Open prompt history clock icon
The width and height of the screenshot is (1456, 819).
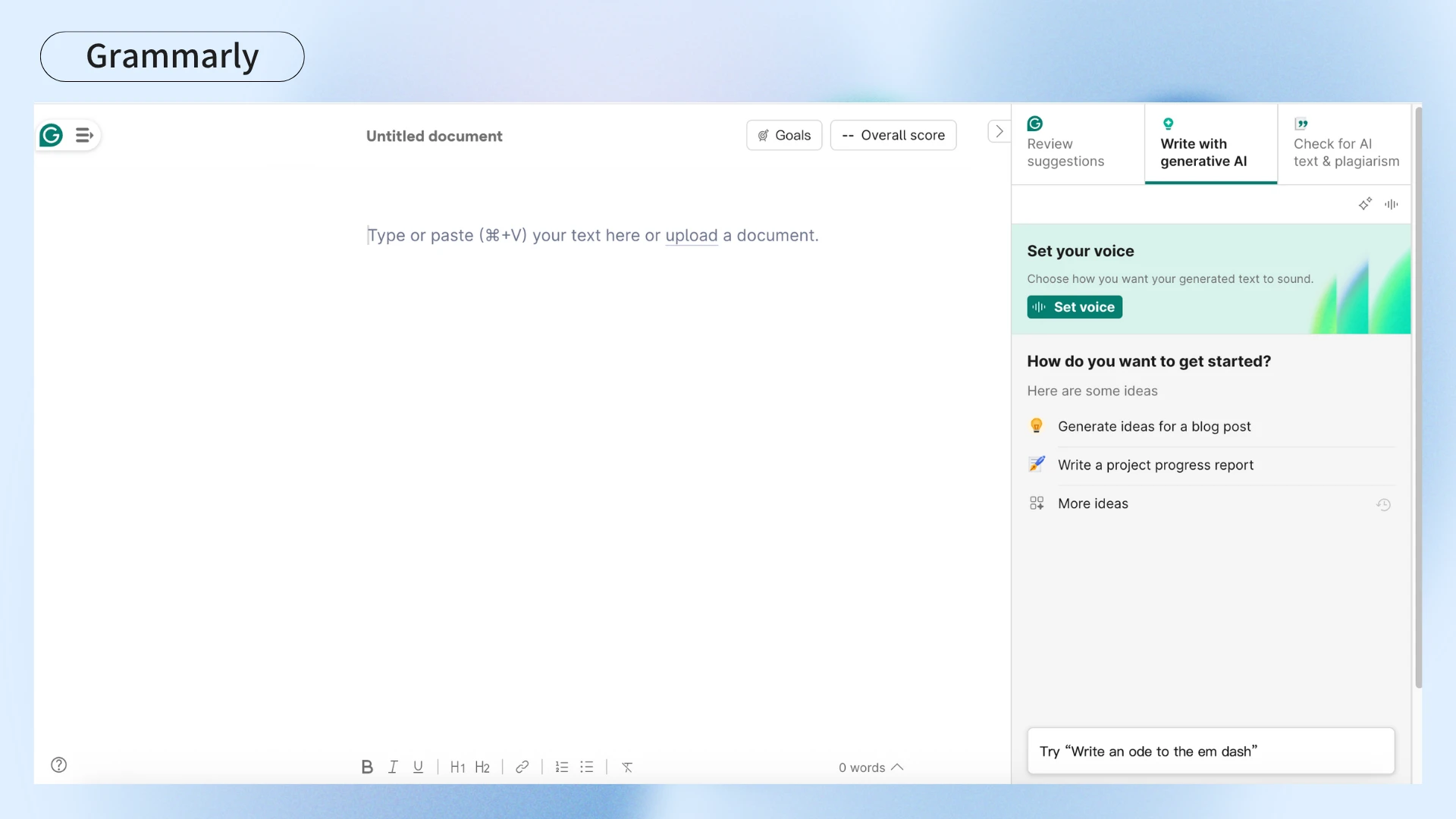click(1383, 505)
